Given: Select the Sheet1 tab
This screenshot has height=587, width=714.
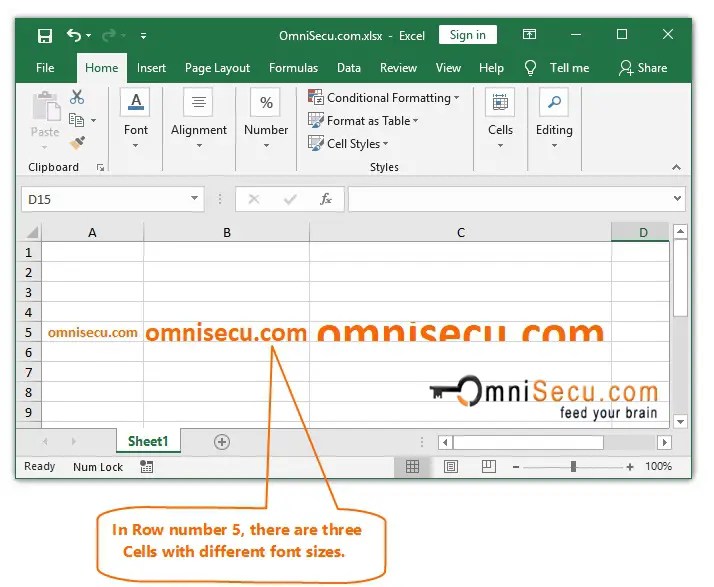Looking at the screenshot, I should 148,441.
